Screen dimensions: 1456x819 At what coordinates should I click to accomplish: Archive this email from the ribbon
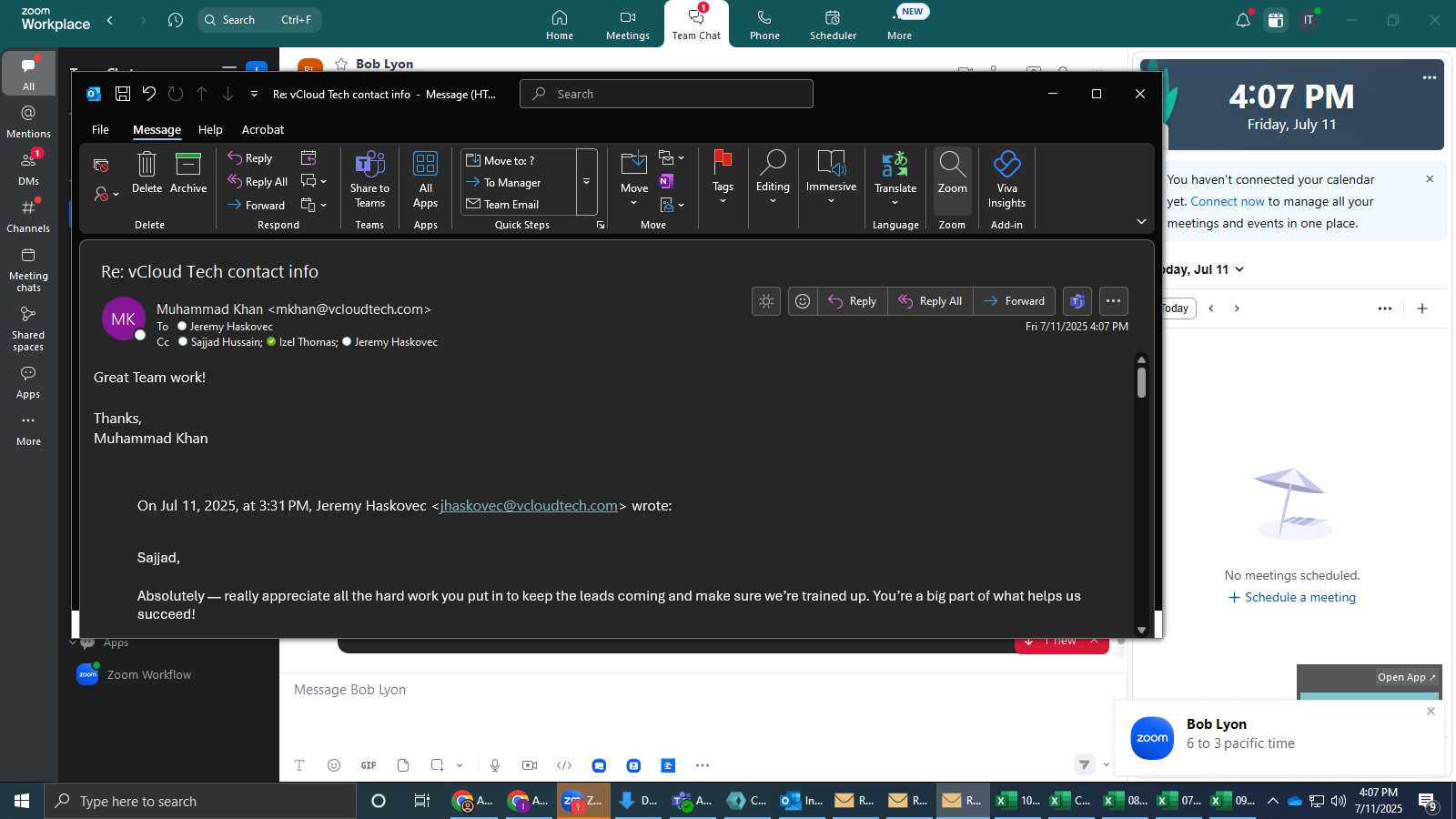tap(188, 173)
